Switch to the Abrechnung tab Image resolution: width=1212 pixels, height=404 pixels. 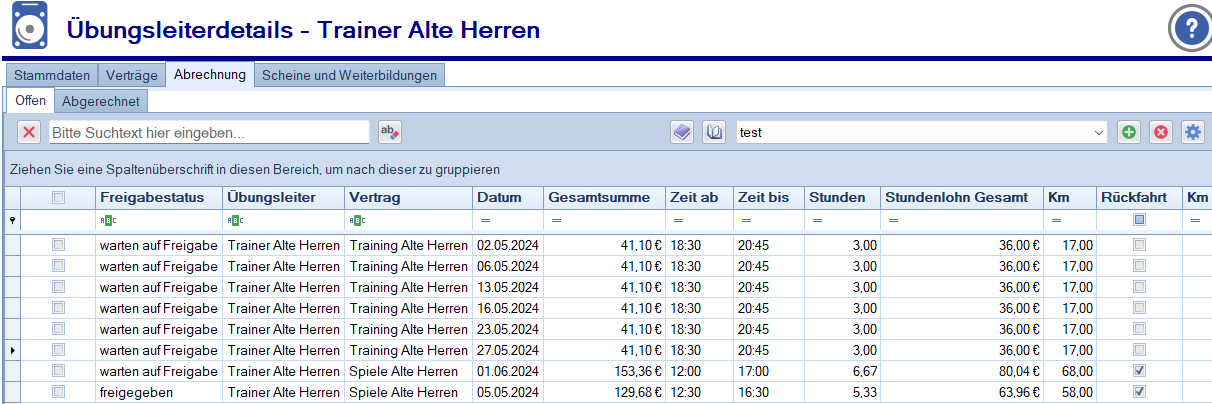pyautogui.click(x=210, y=75)
